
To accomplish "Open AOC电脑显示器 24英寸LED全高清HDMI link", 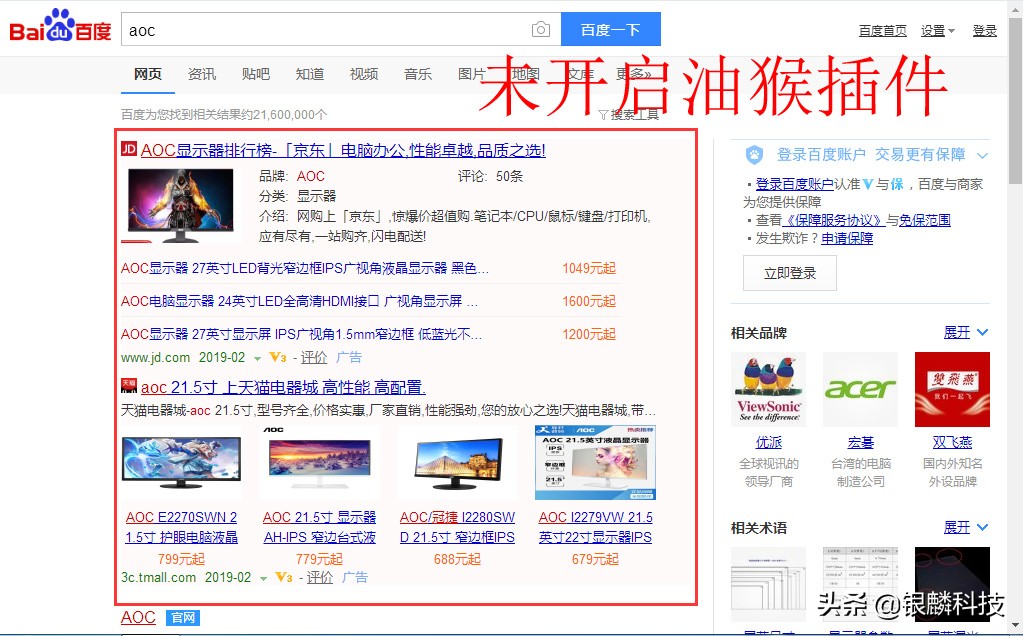I will (299, 301).
